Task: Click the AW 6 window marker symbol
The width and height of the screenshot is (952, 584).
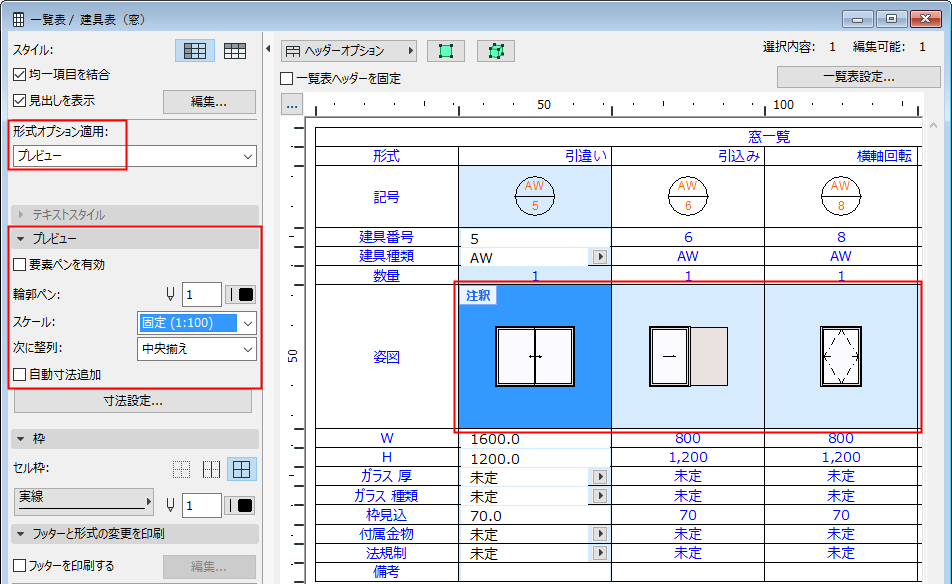Action: click(688, 196)
